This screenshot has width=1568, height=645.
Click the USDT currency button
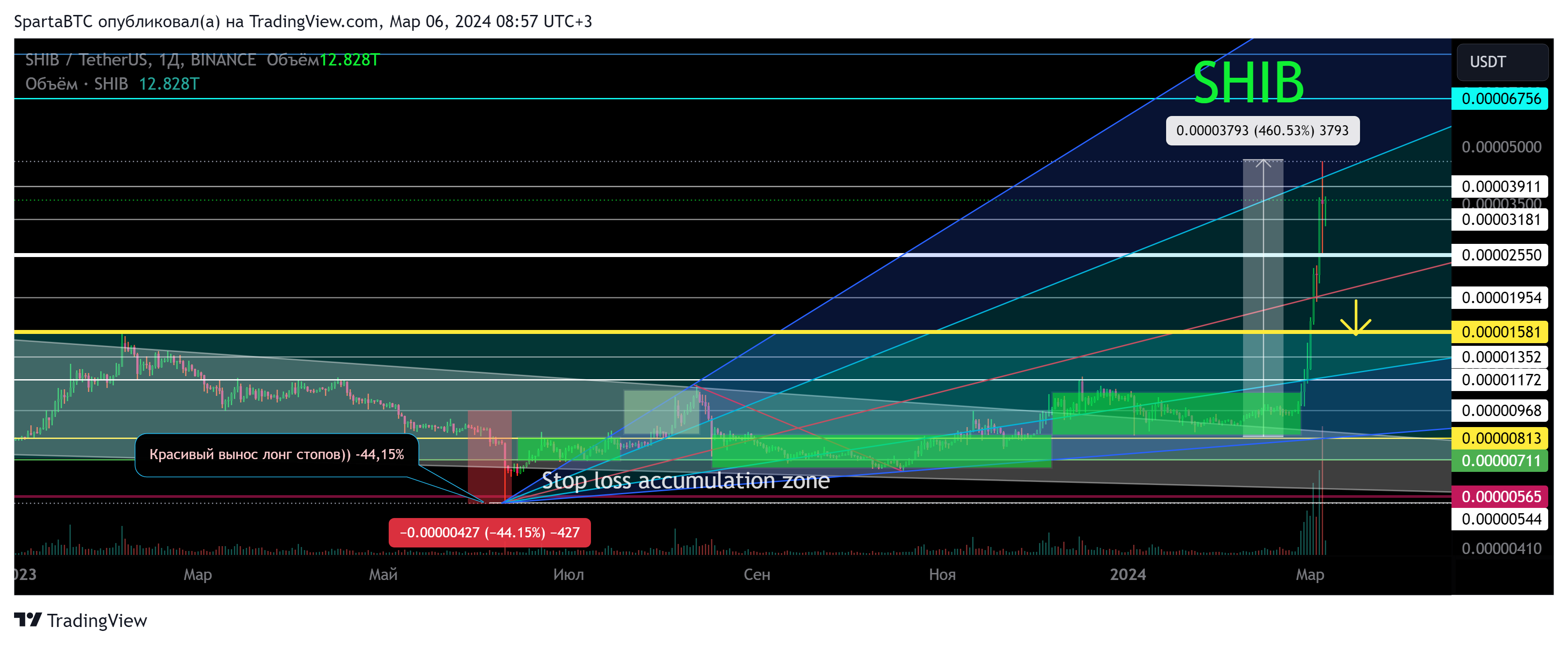coord(1502,62)
